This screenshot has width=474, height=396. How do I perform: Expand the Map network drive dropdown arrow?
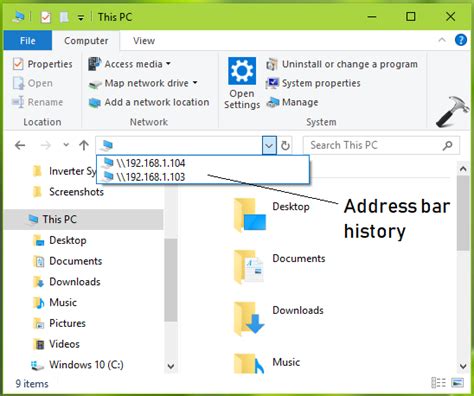(195, 82)
